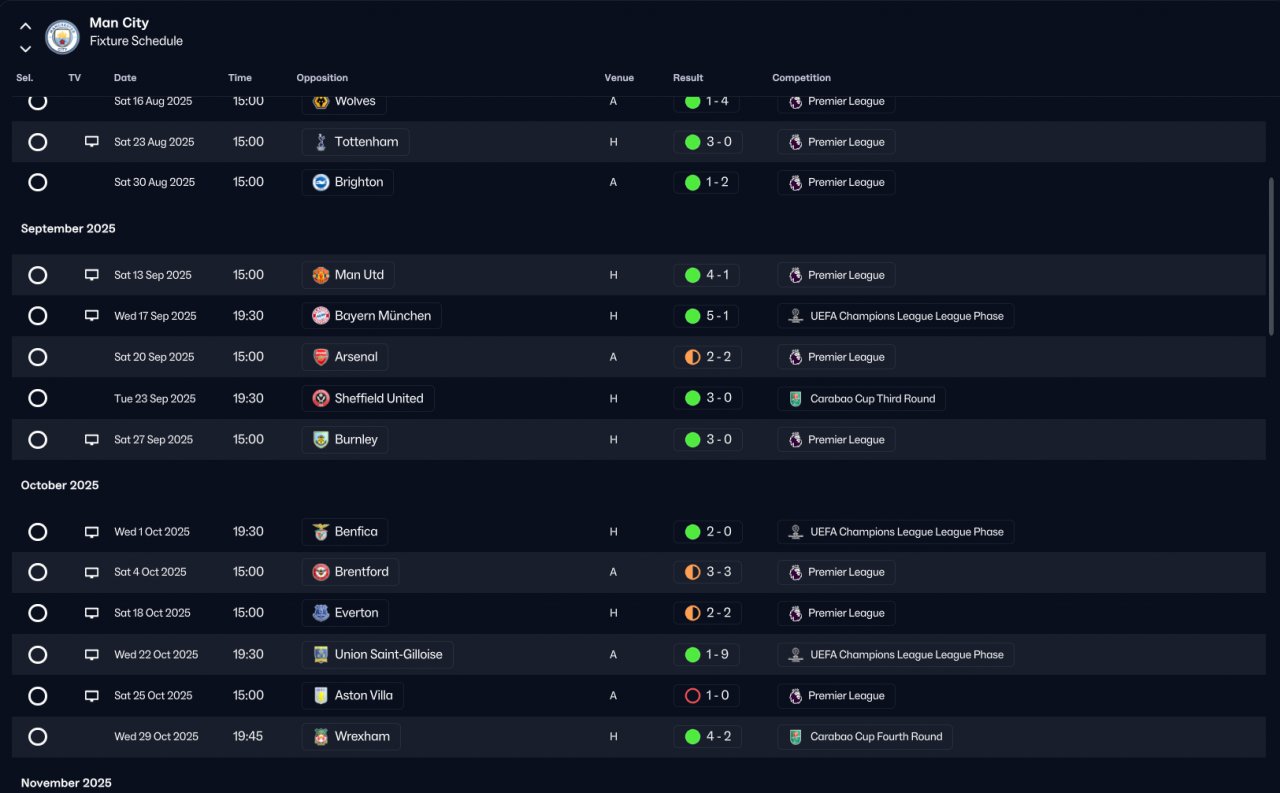1280x793 pixels.
Task: Go to previous club with up chevron
Action: click(x=25, y=27)
